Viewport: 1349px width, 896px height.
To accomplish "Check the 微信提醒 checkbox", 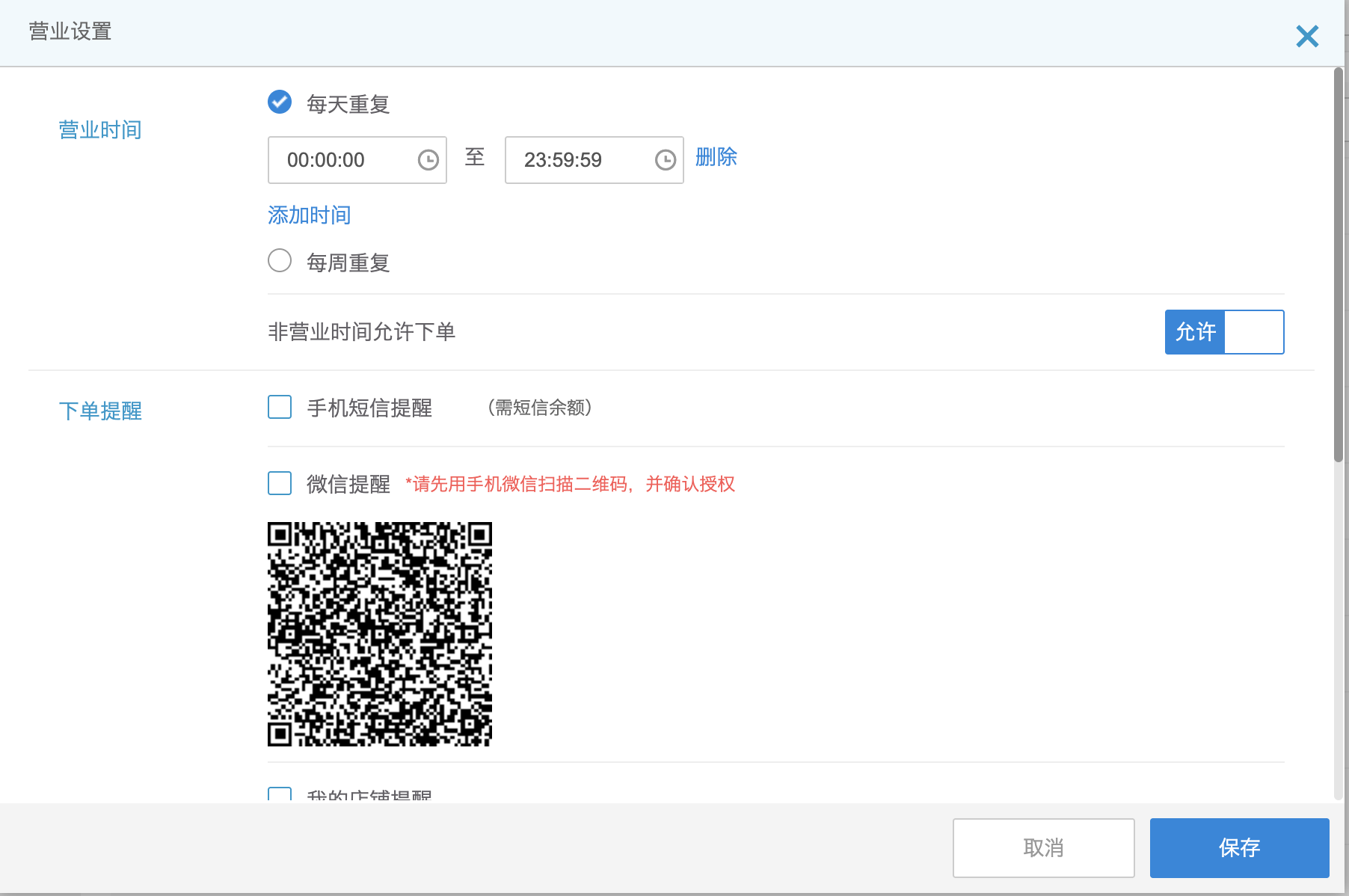I will click(x=280, y=484).
